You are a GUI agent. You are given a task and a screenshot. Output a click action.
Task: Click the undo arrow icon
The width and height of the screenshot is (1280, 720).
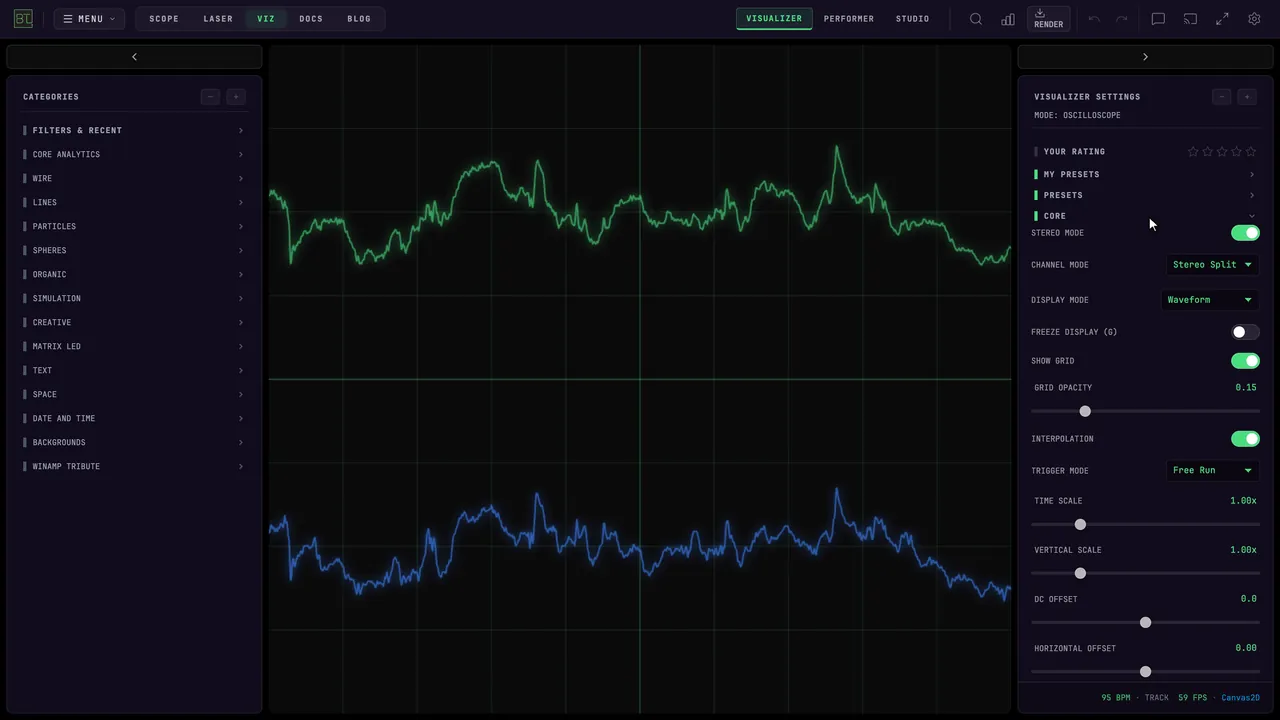pos(1094,19)
